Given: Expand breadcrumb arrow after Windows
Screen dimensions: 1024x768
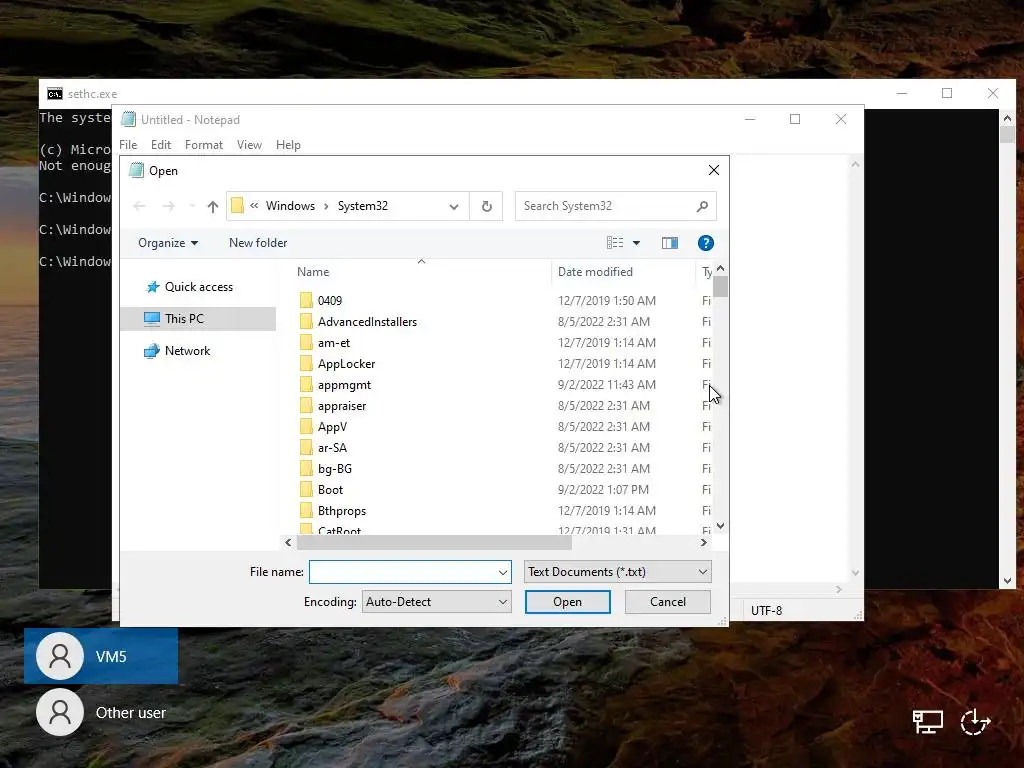Looking at the screenshot, I should [x=326, y=206].
